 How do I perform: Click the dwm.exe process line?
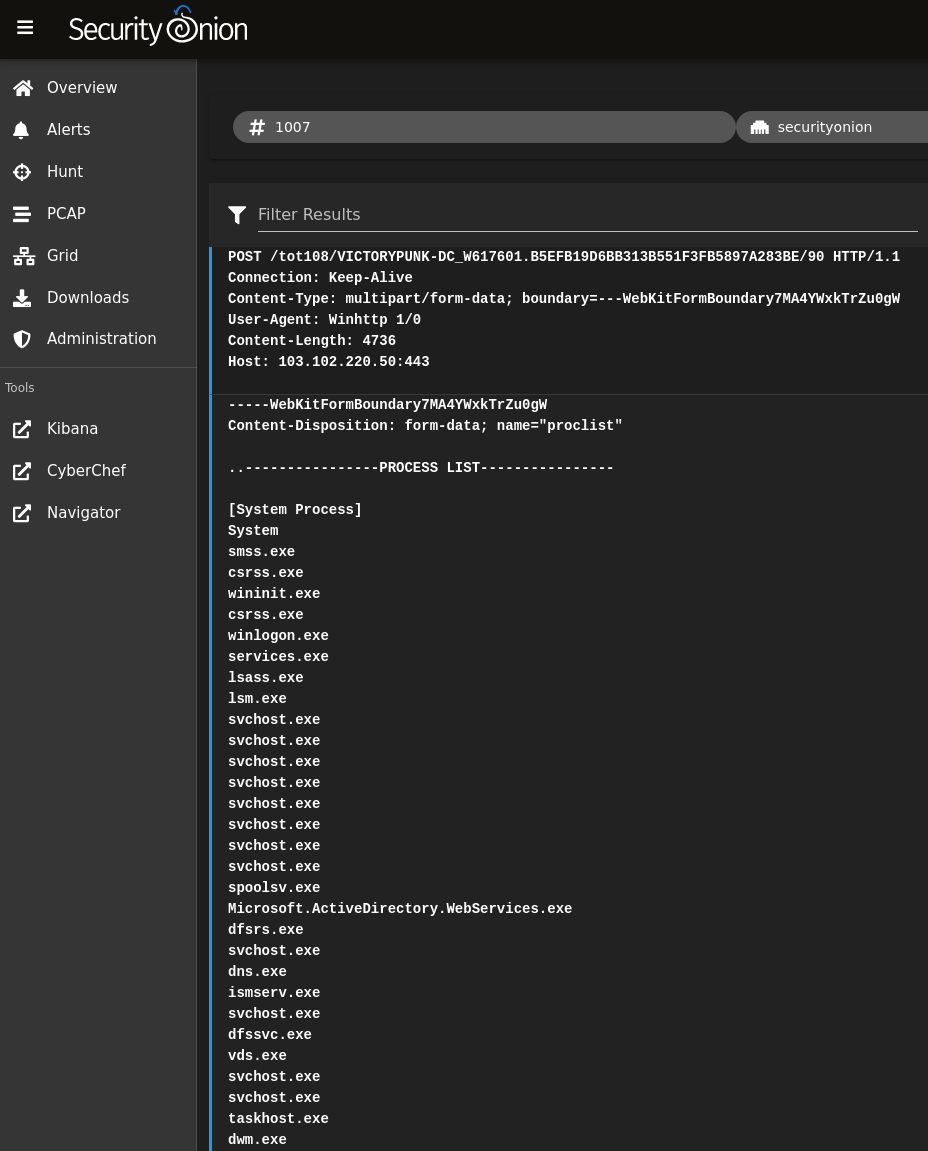257,1139
